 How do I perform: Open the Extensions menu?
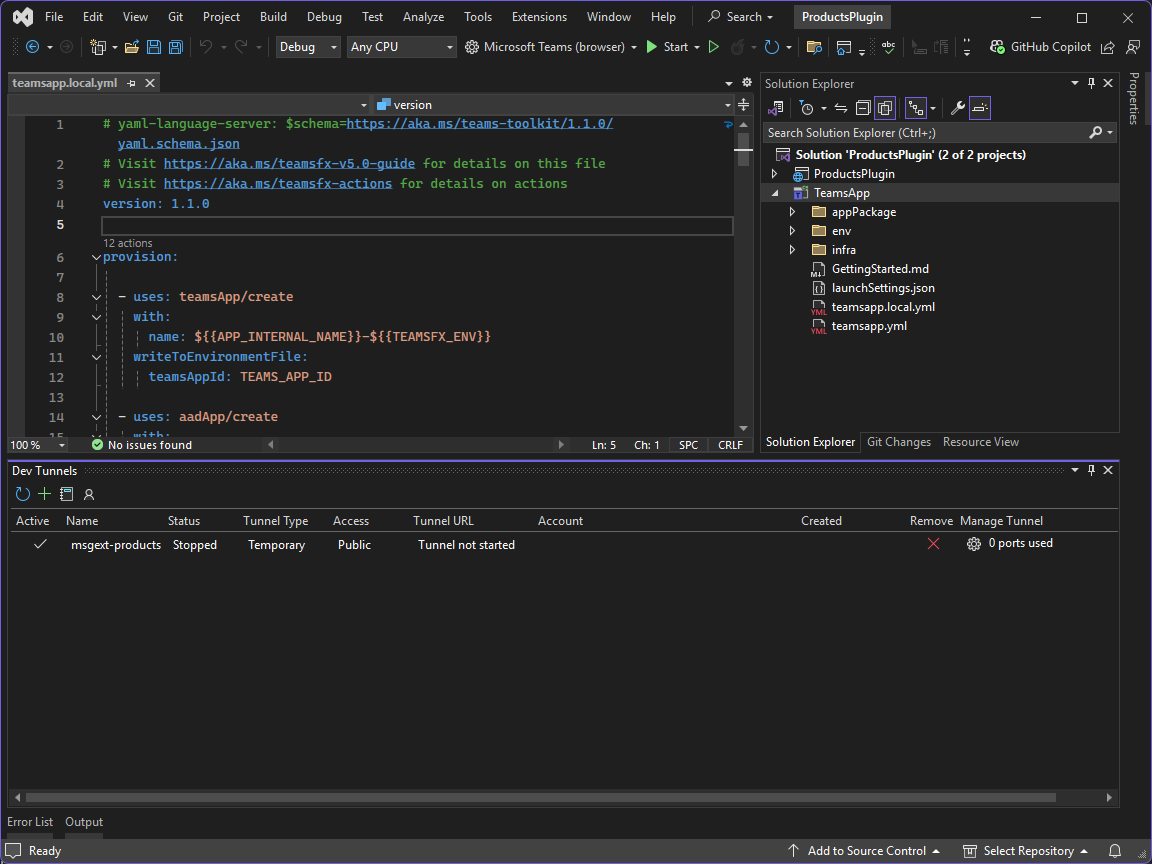pos(539,17)
